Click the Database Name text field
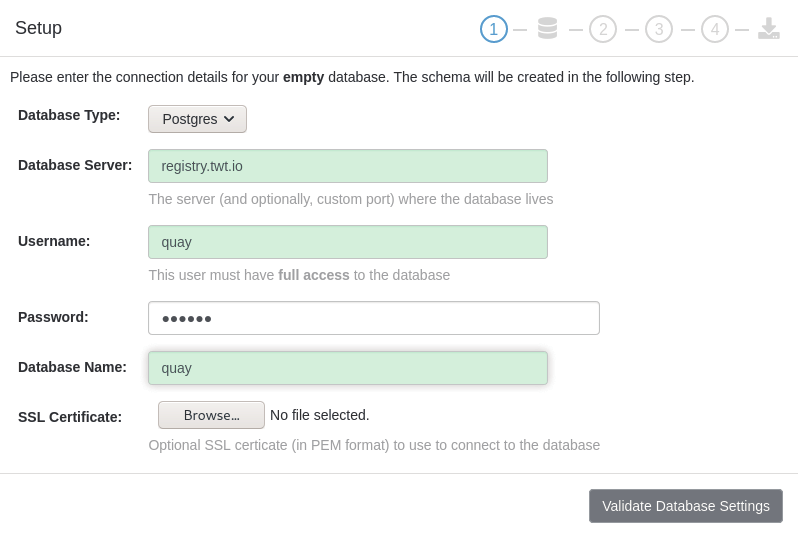 click(x=347, y=368)
